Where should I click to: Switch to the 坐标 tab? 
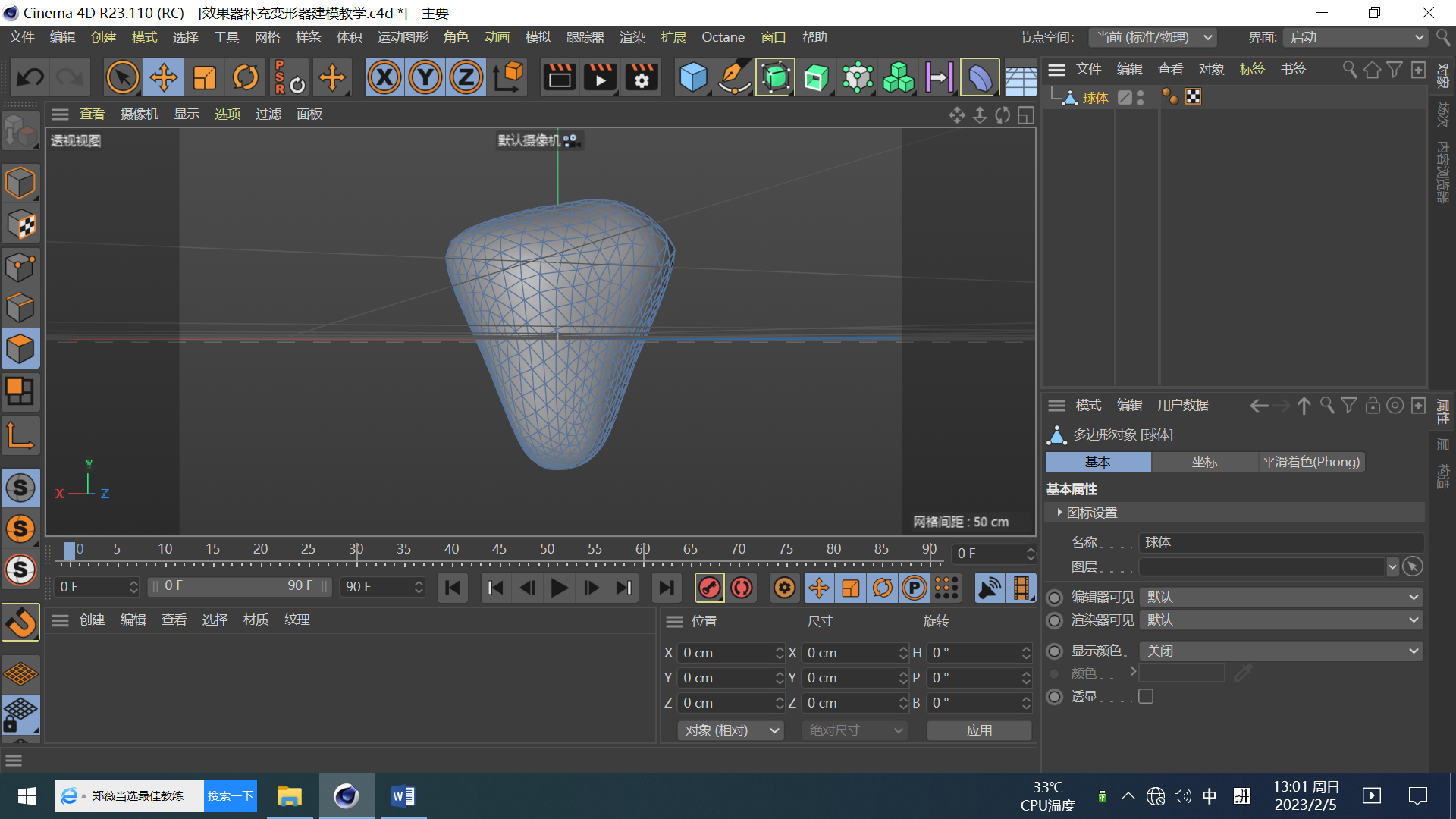(1204, 462)
